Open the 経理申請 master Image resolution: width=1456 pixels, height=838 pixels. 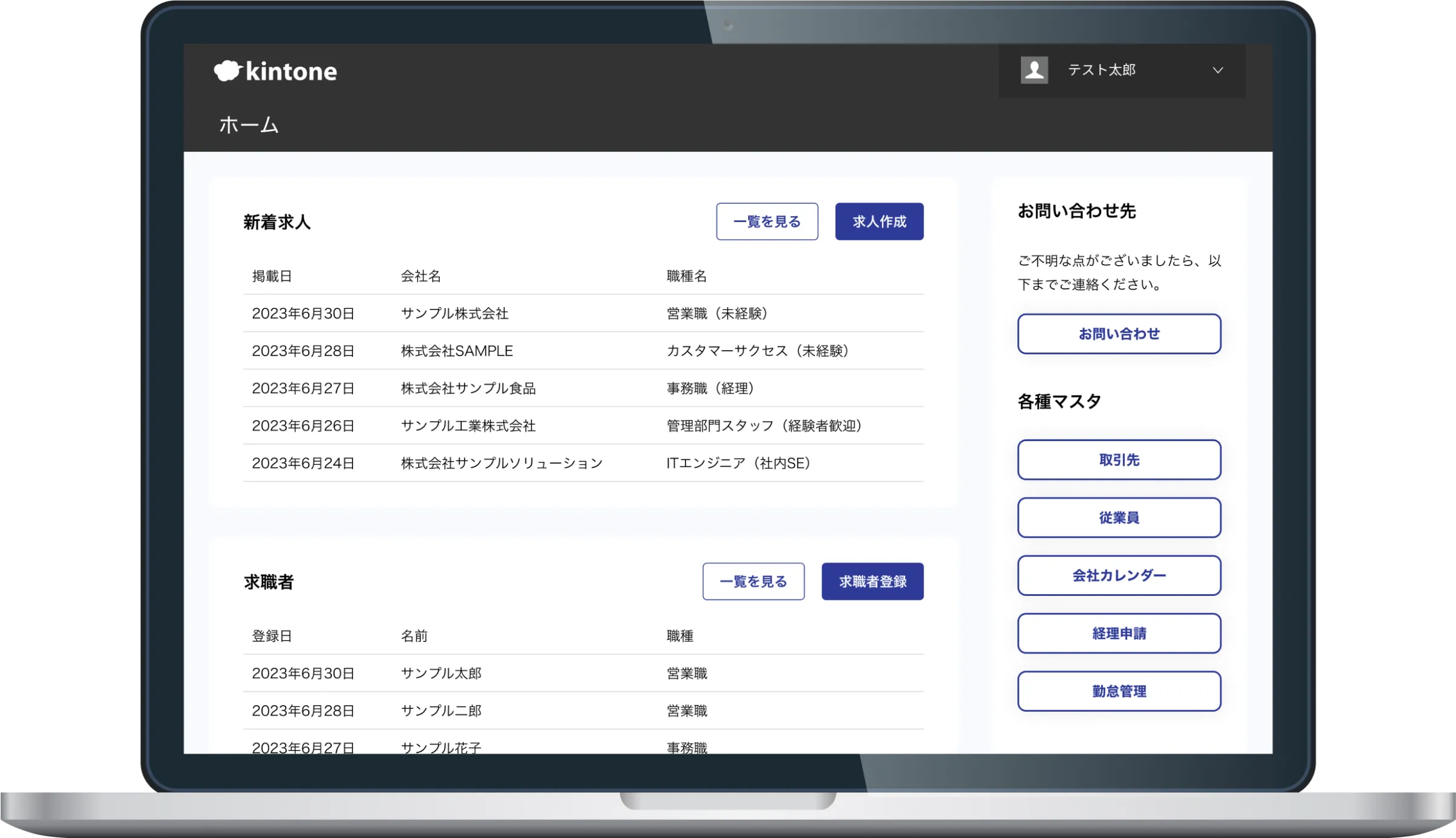1119,634
